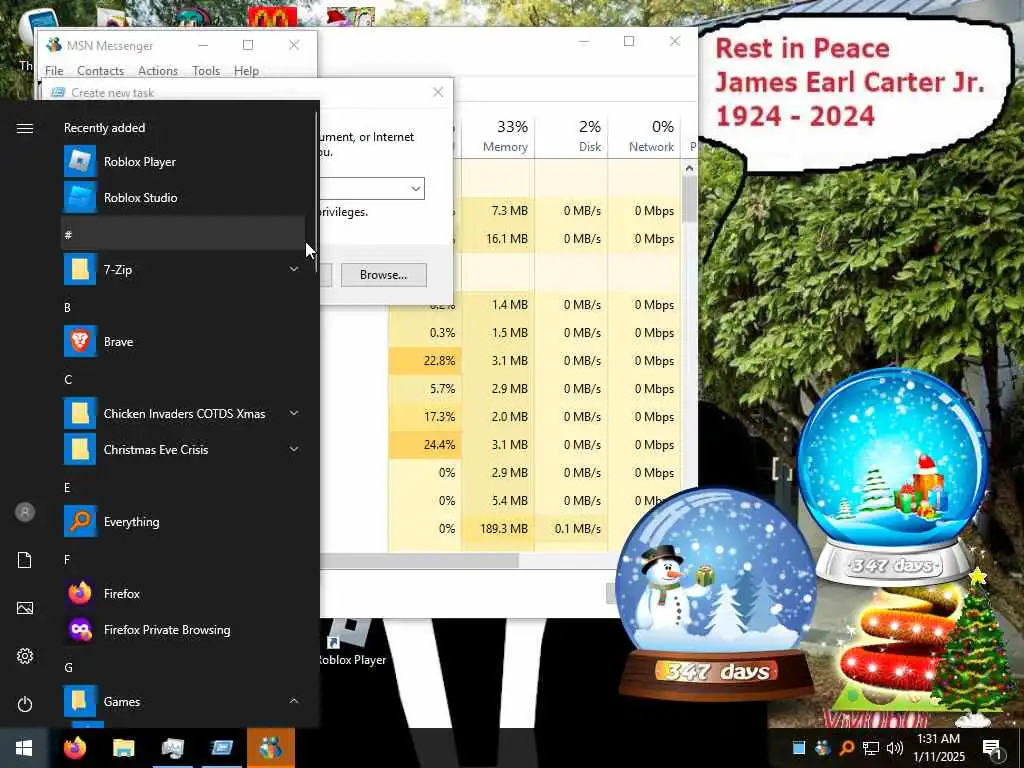Open the Tools menu in MSN Messenger
This screenshot has height=768, width=1024.
206,71
